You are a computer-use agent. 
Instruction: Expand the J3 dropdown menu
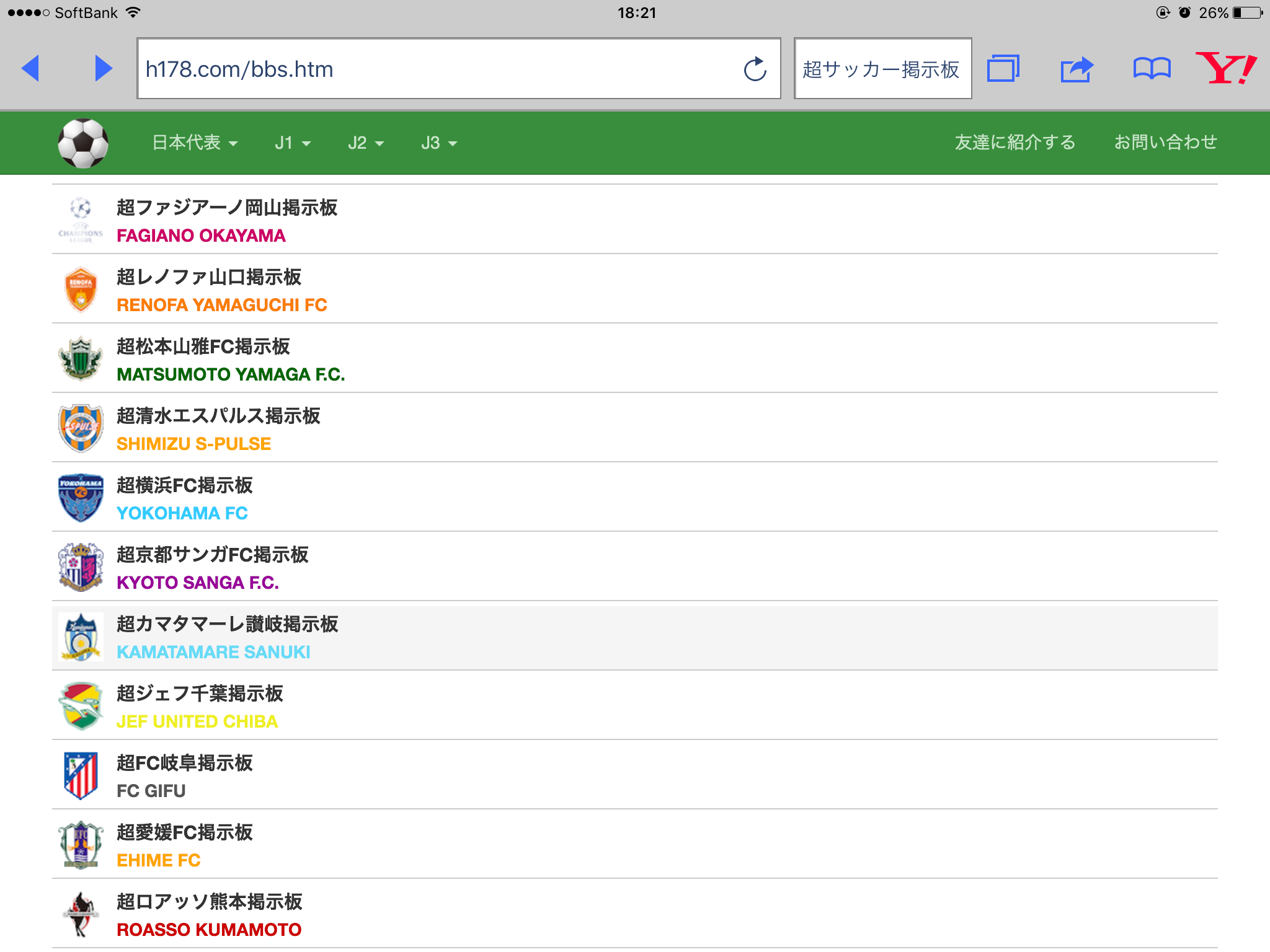coord(438,143)
